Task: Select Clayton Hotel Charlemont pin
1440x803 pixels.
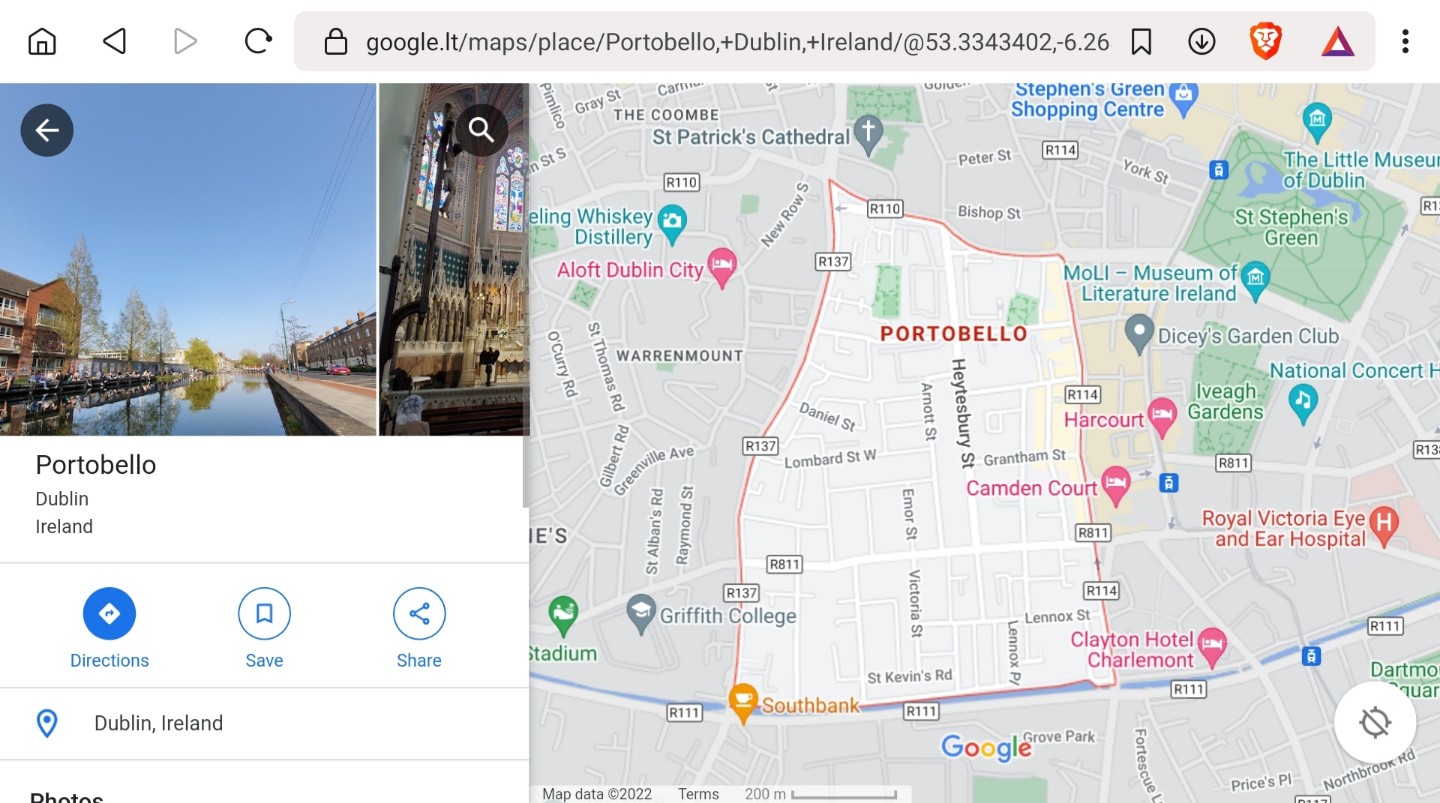Action: click(1212, 647)
